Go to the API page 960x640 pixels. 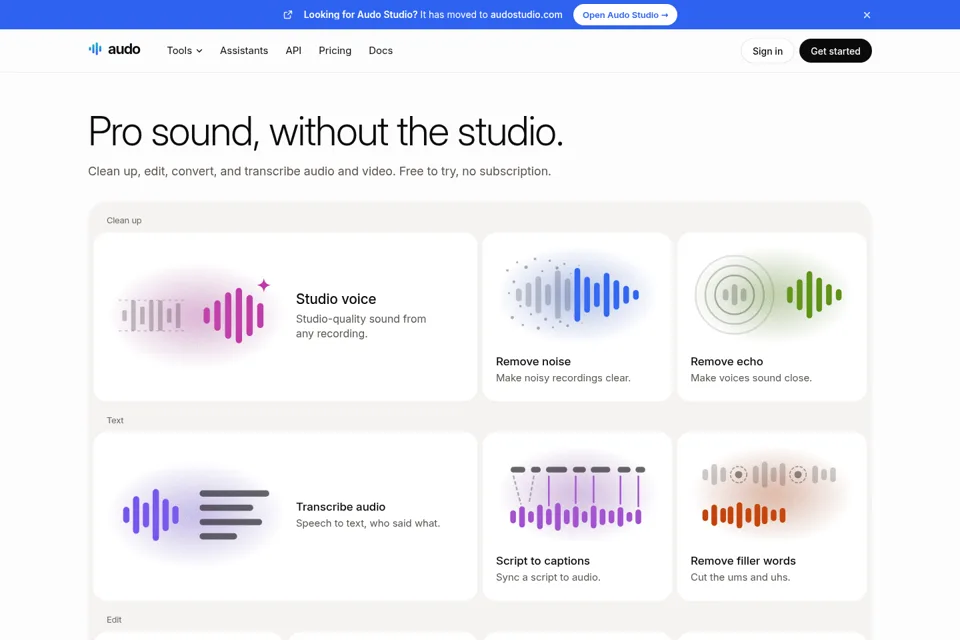click(x=293, y=50)
